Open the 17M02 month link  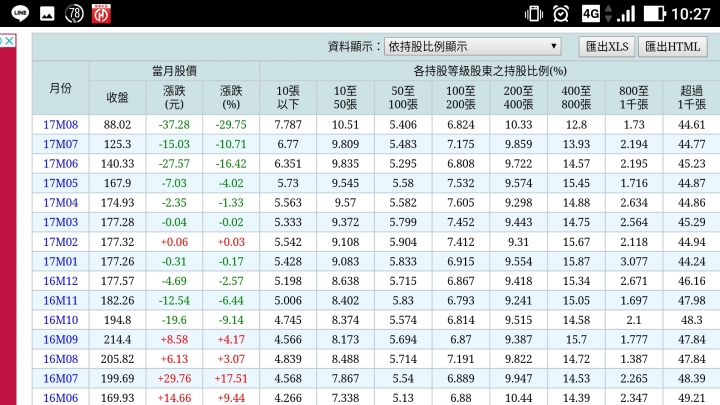[61, 242]
